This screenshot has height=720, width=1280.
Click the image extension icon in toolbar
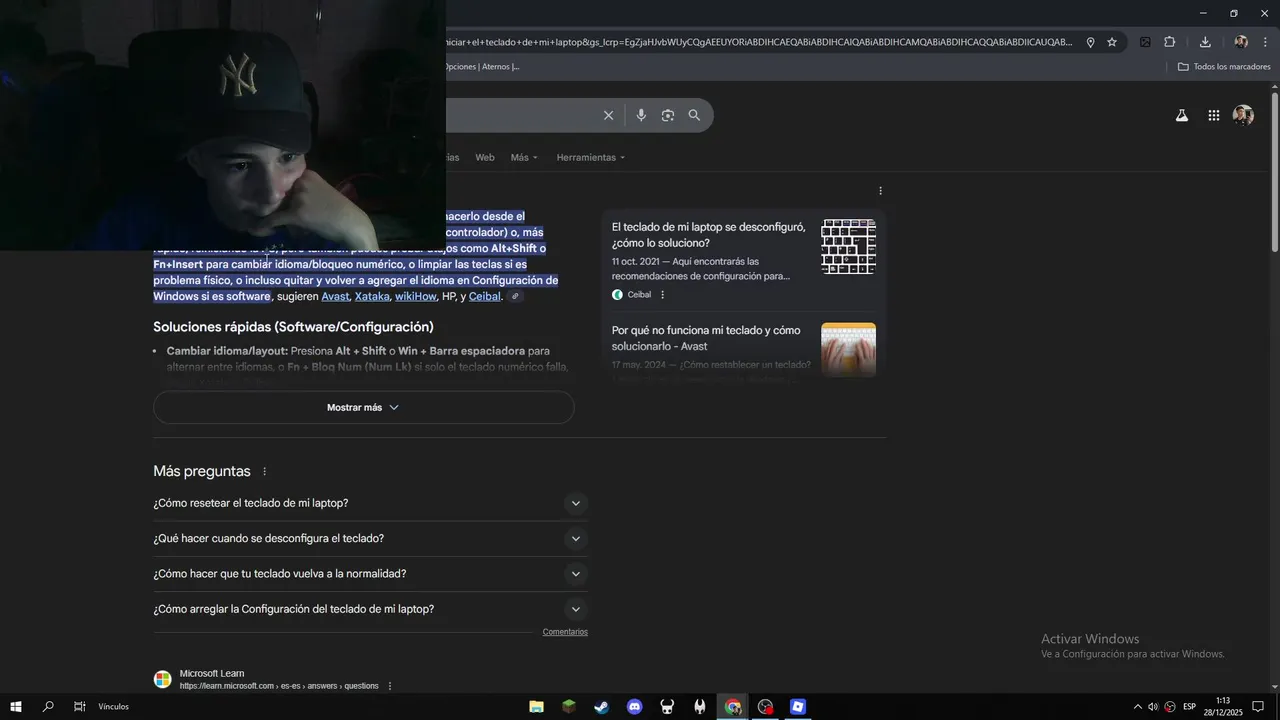[x=1145, y=42]
